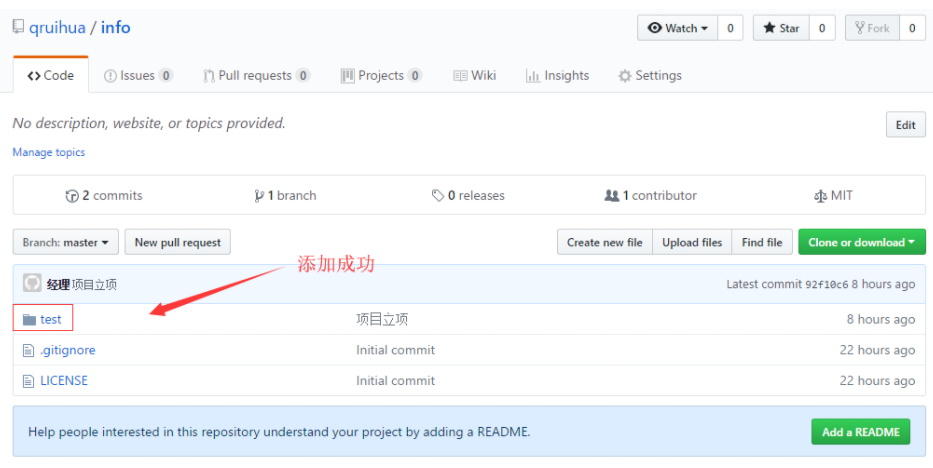Image resolution: width=933 pixels, height=468 pixels.
Task: Open the LICENSE file
Action: (64, 381)
